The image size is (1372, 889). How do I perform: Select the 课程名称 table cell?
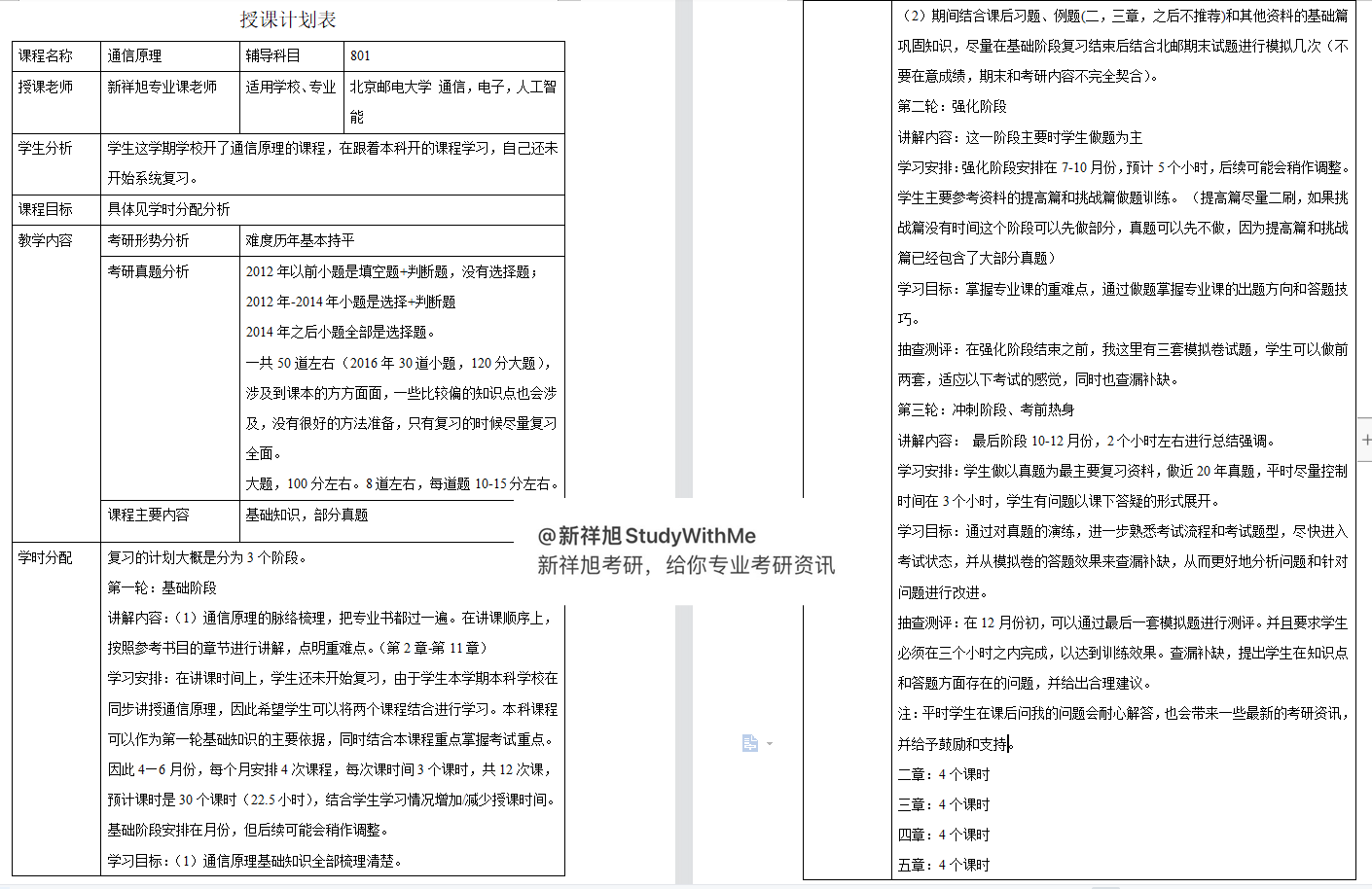56,55
